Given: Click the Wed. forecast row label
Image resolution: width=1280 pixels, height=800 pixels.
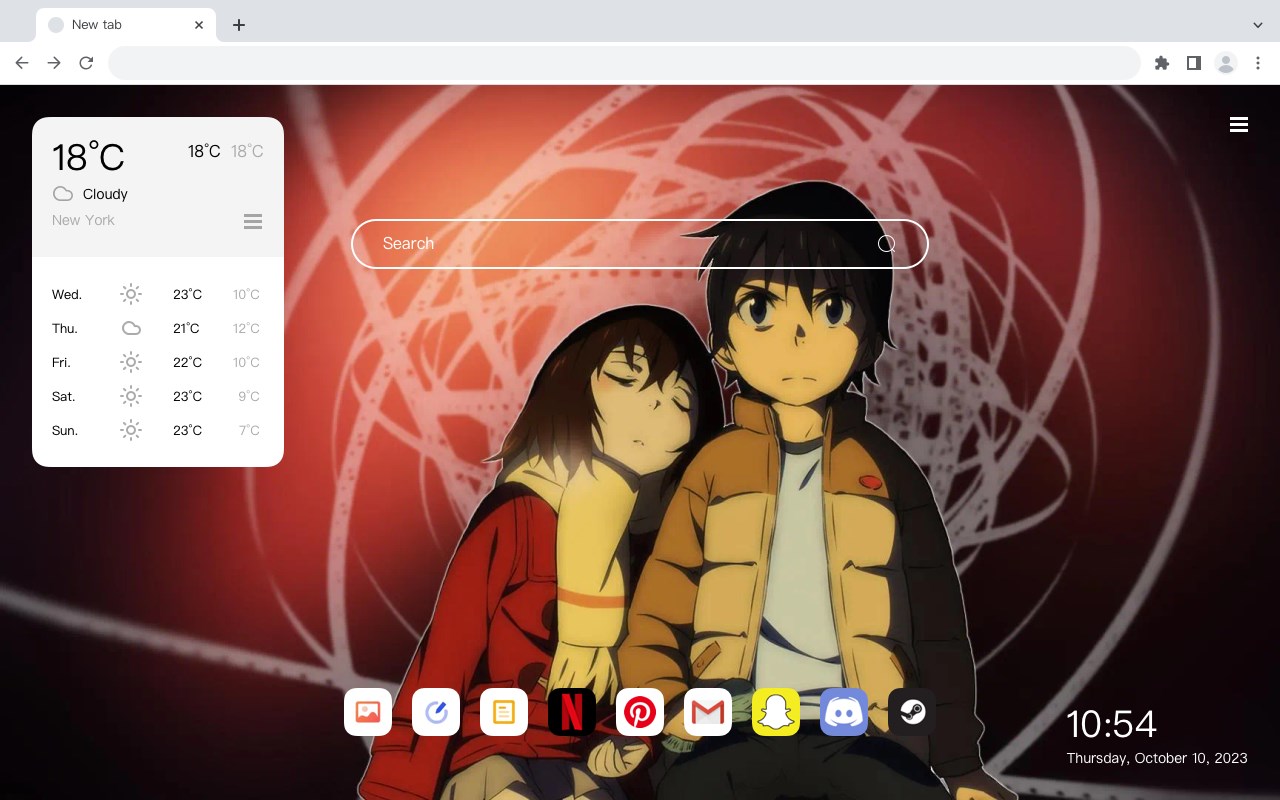Looking at the screenshot, I should (x=67, y=294).
